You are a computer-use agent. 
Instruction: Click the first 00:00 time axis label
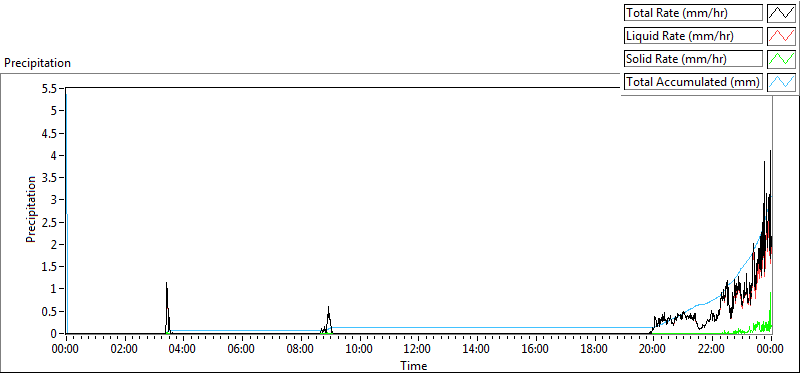tap(65, 350)
